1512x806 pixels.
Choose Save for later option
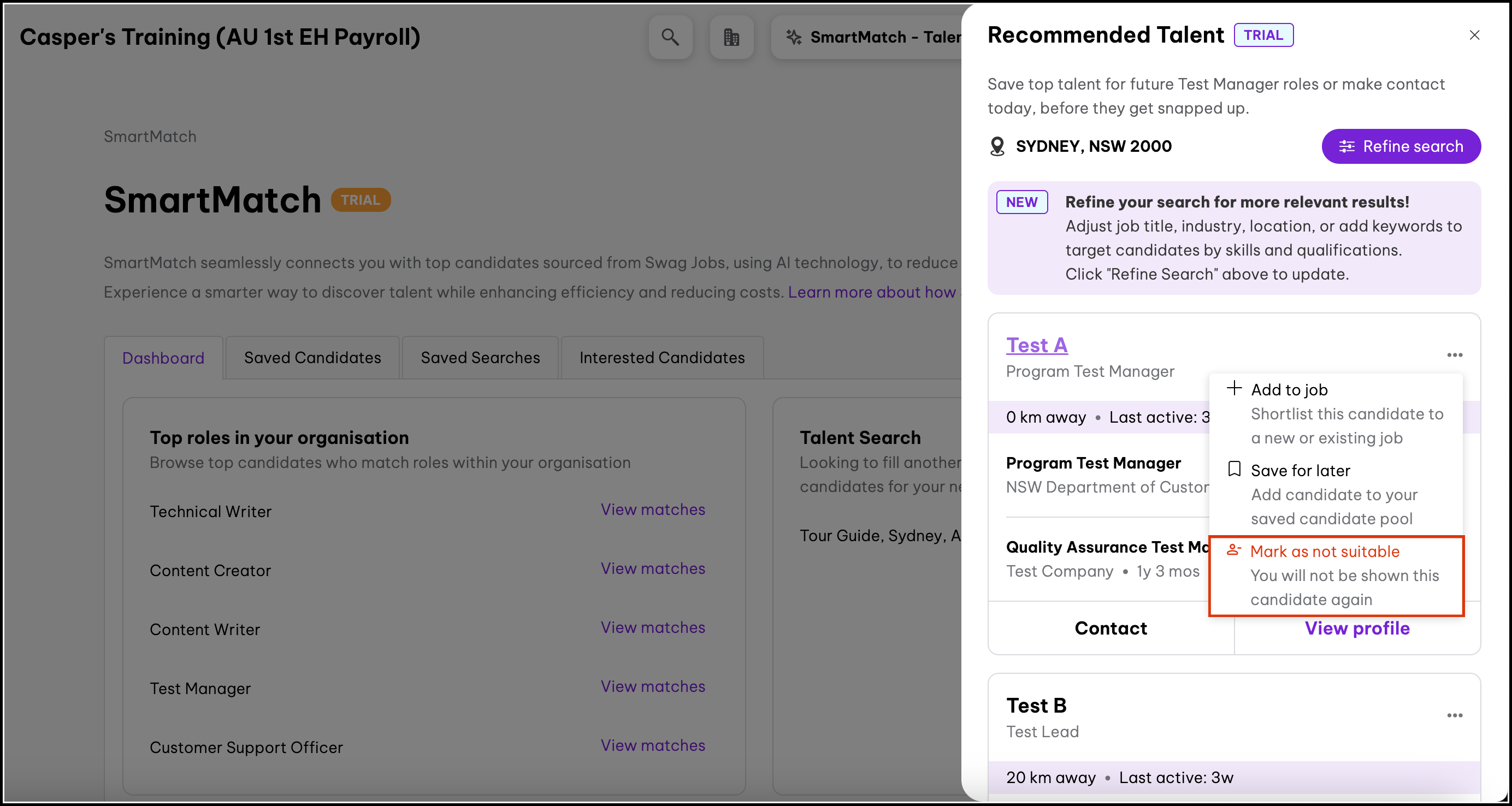(1300, 471)
